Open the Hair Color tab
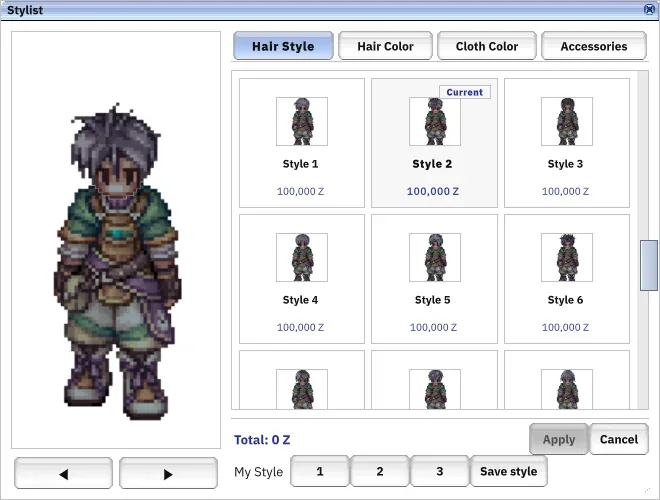Screen dimensions: 660x500 tap(385, 46)
